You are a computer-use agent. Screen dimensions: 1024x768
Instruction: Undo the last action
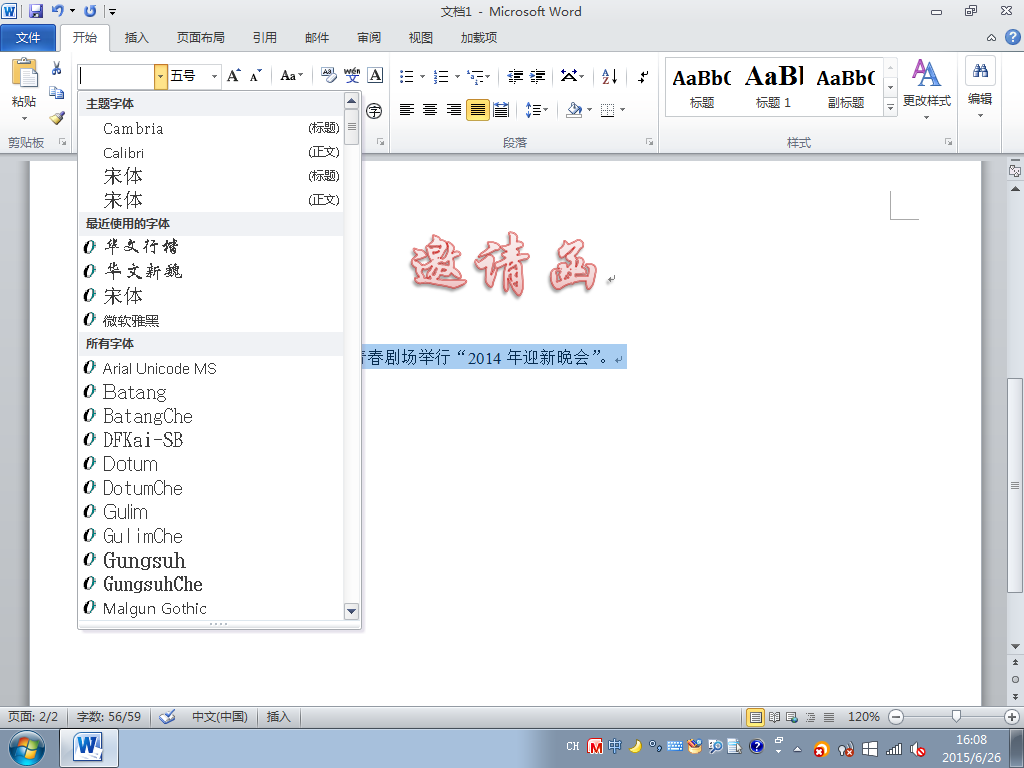[57, 11]
